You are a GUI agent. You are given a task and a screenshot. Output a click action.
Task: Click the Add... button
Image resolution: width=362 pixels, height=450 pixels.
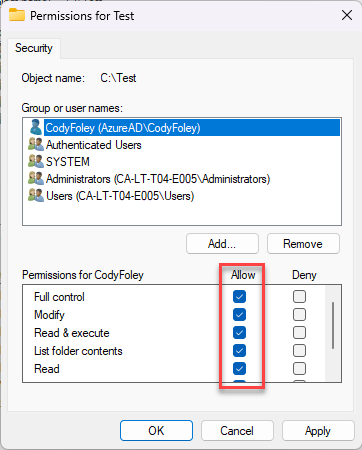tap(222, 244)
